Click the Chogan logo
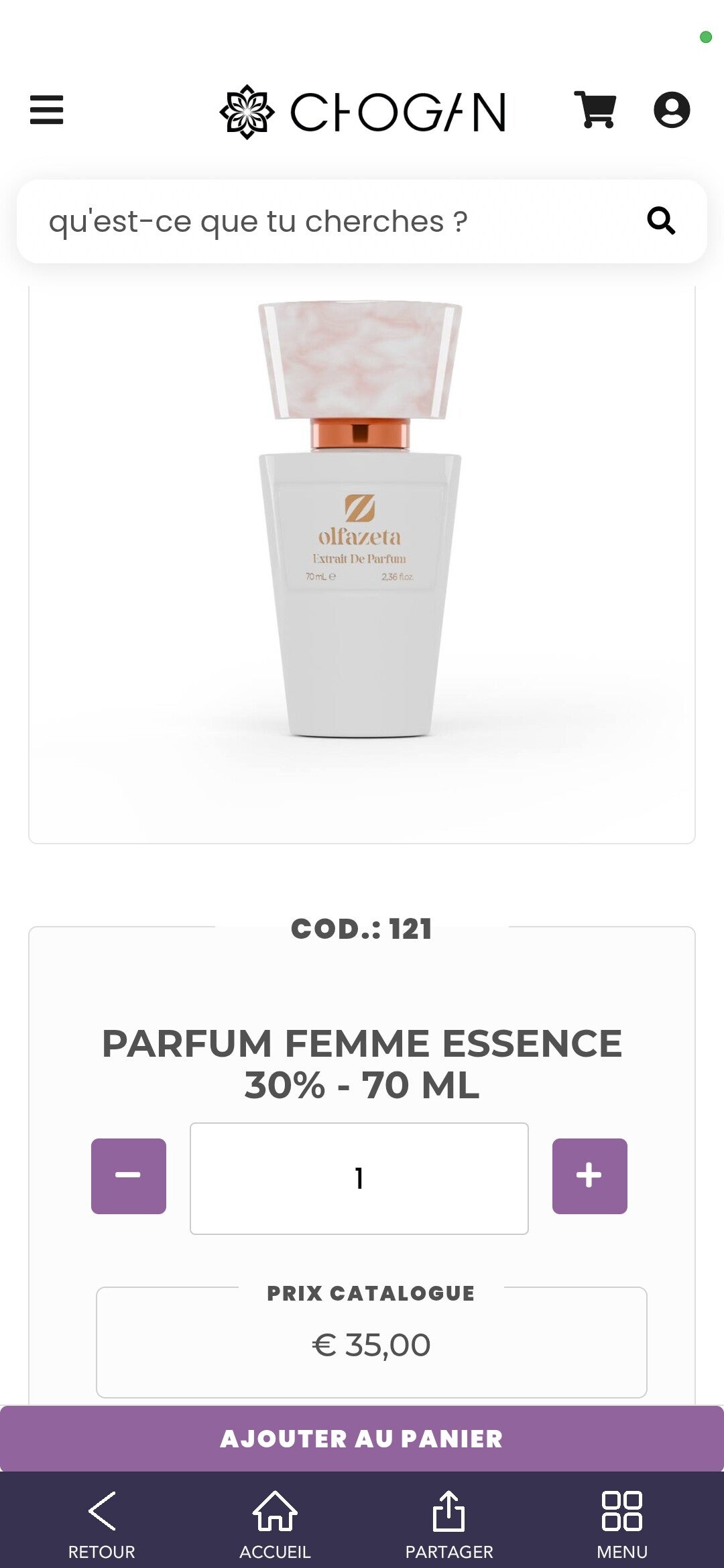Image resolution: width=724 pixels, height=1568 pixels. (x=363, y=111)
